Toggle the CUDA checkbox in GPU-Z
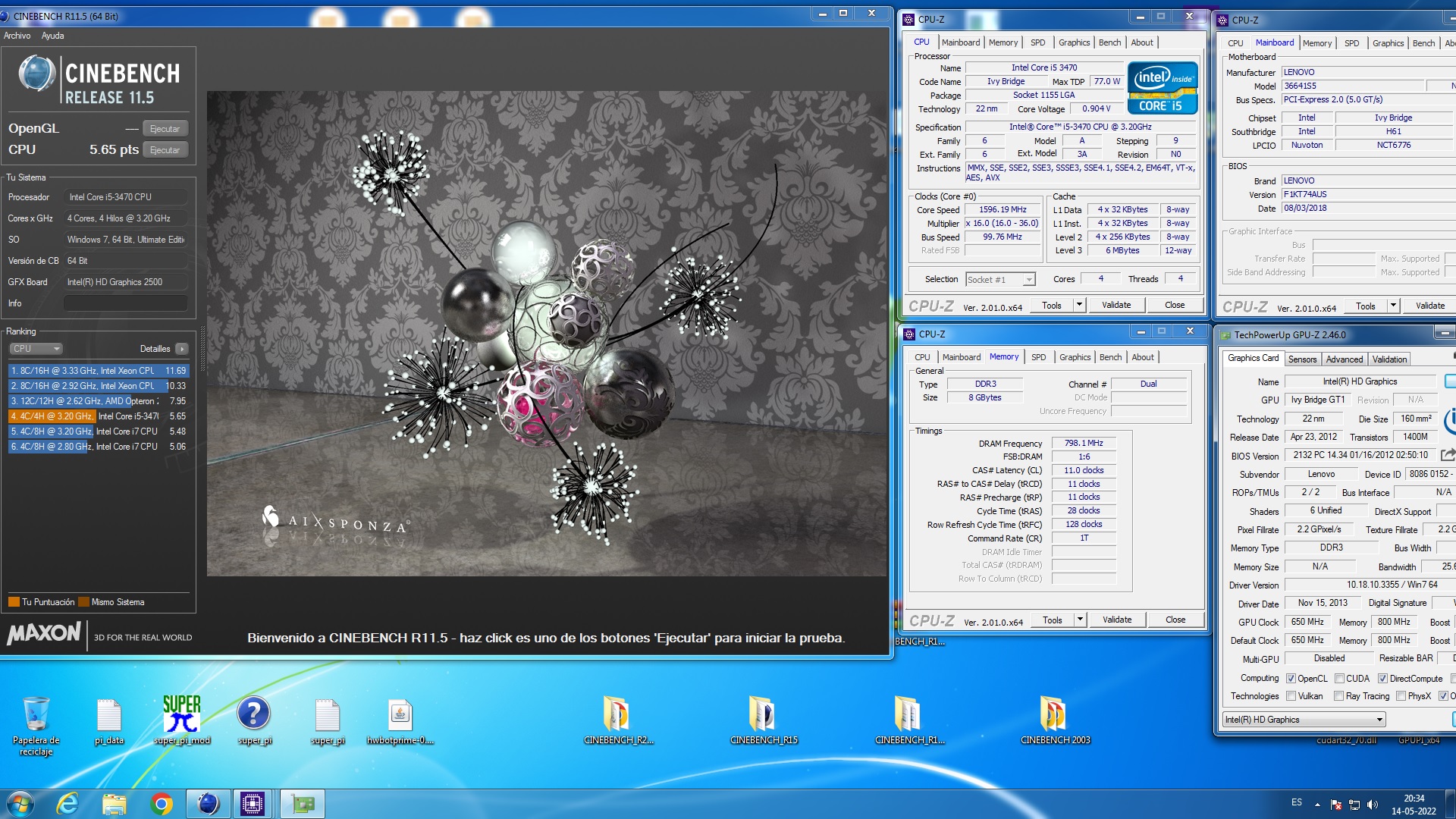 [x=1339, y=679]
